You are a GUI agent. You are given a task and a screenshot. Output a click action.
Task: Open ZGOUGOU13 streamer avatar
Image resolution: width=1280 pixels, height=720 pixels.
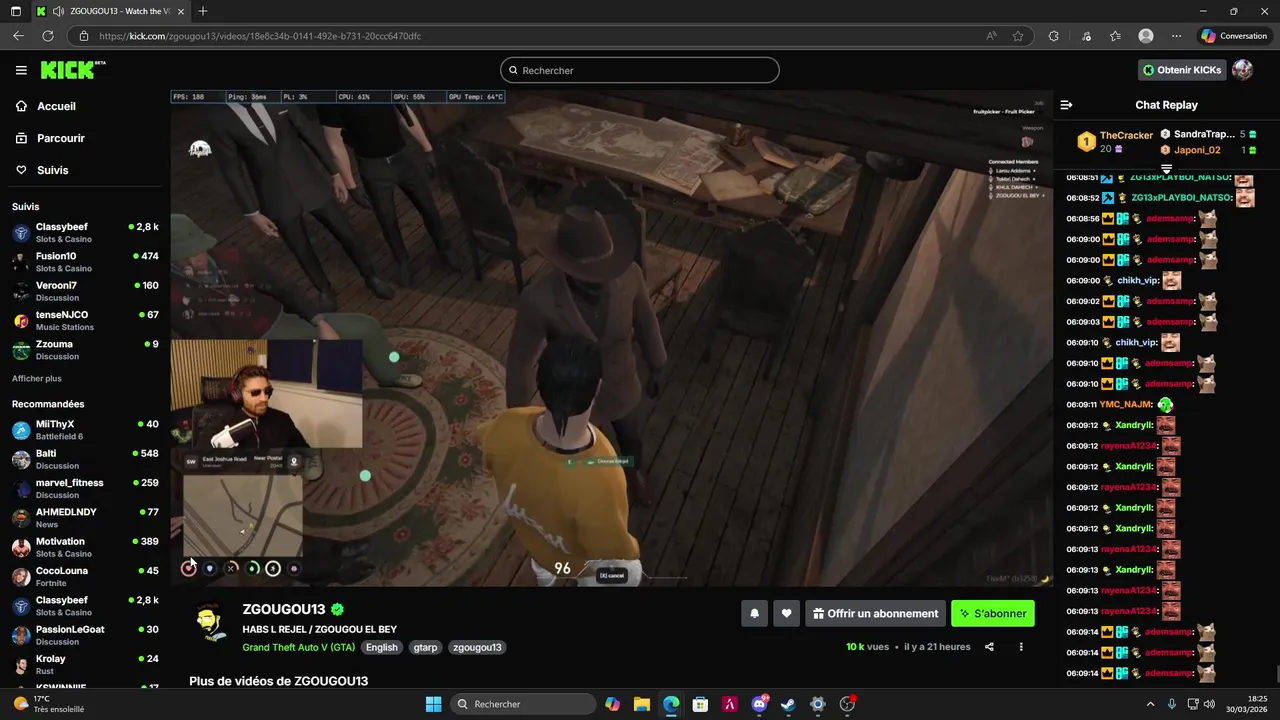click(x=210, y=622)
